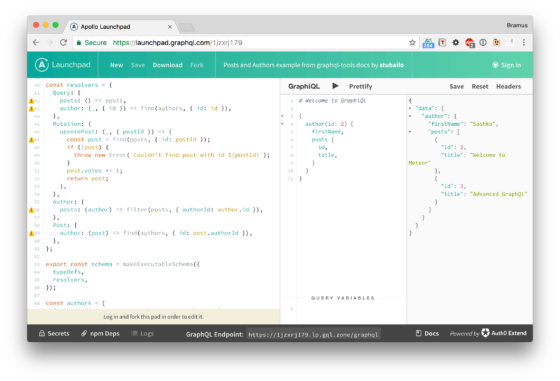Viewport: 560px width, 381px height.
Task: Download the pad
Action: [168, 65]
